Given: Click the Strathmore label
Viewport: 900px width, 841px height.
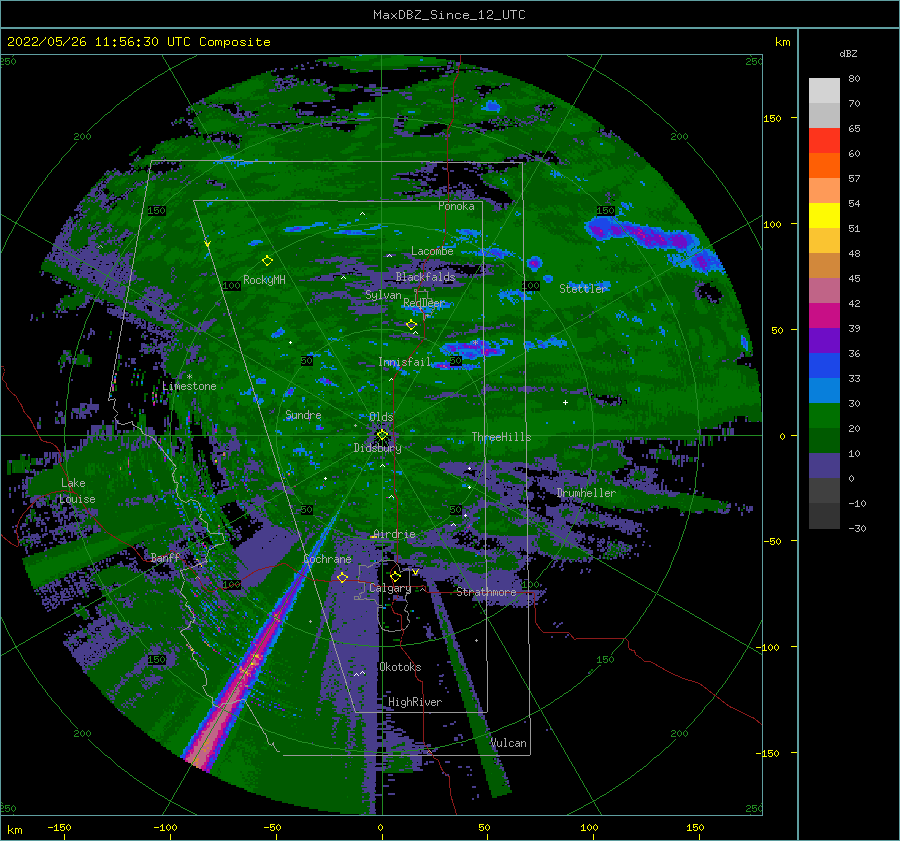Looking at the screenshot, I should click(x=486, y=592).
